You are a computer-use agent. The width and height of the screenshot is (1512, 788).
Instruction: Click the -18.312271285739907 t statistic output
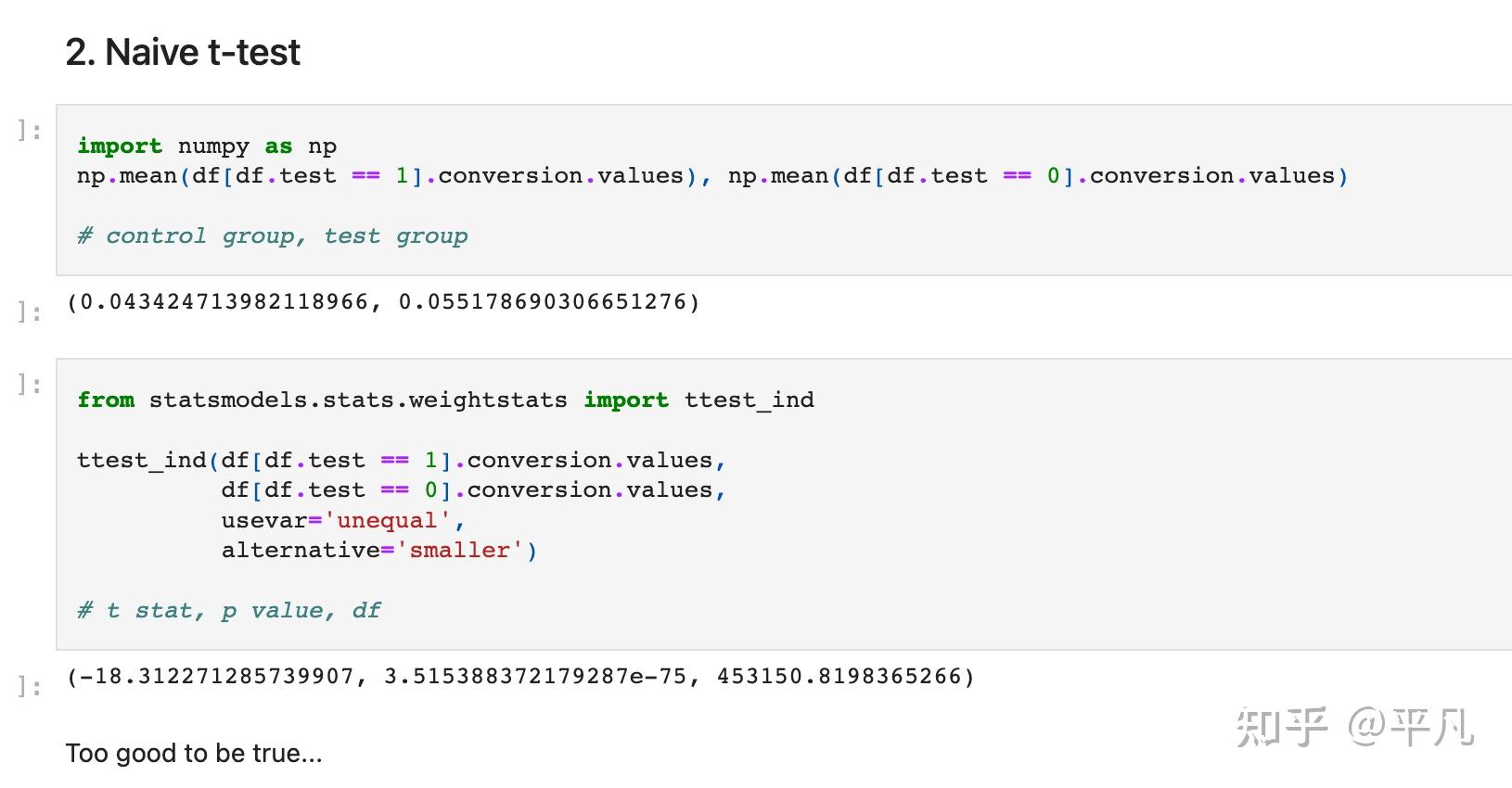click(x=217, y=677)
